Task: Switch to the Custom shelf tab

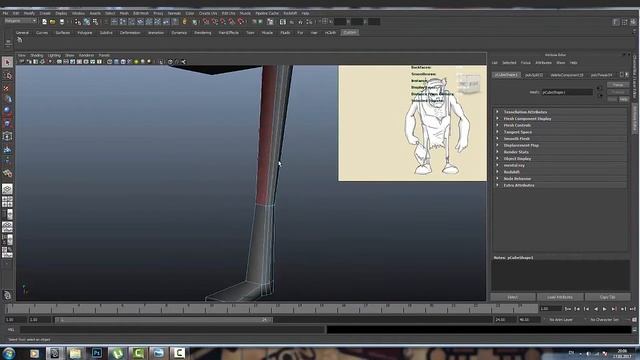Action: (350, 33)
